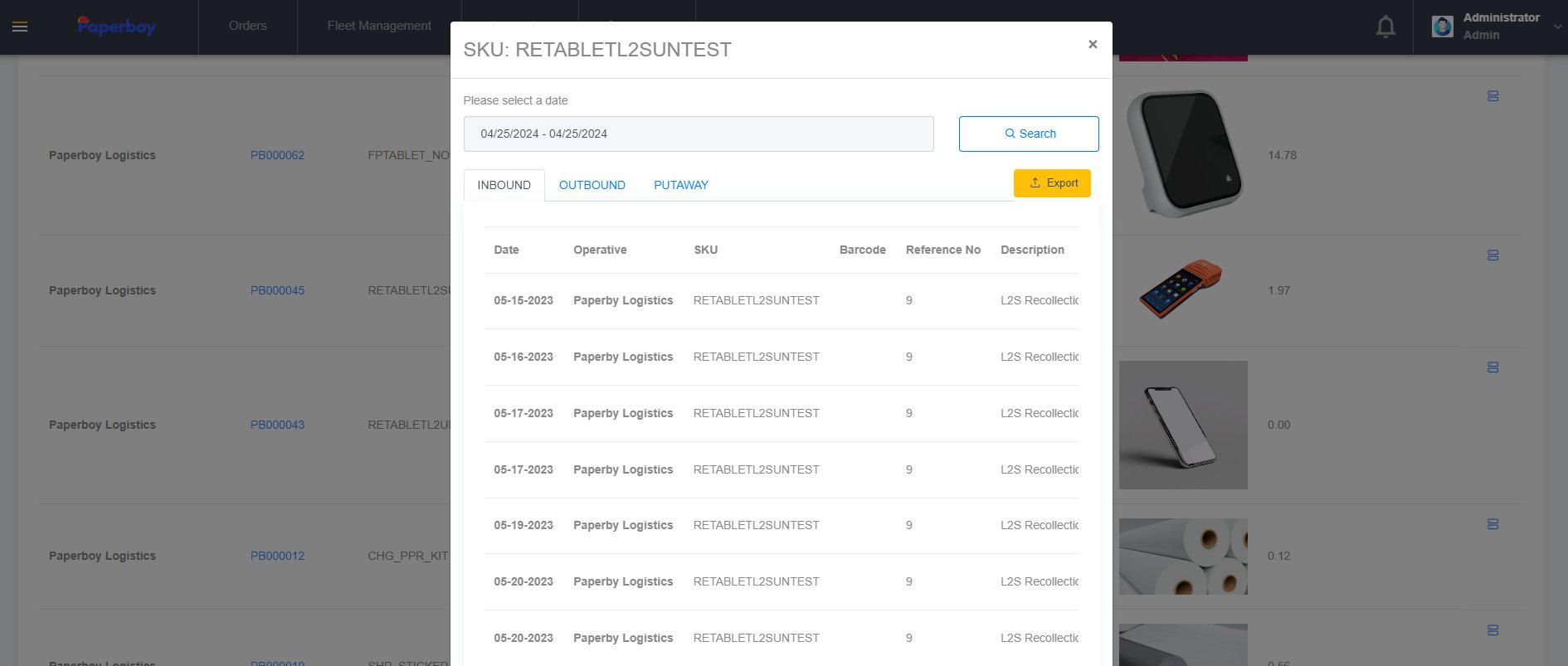Click the white tablet device thumbnail
The height and width of the screenshot is (666, 1568).
pos(1183,154)
